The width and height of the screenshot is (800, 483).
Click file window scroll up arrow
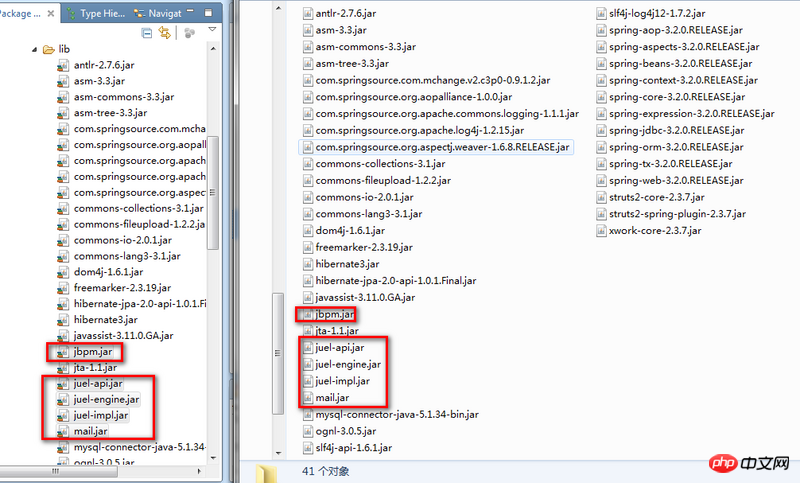click(278, 8)
